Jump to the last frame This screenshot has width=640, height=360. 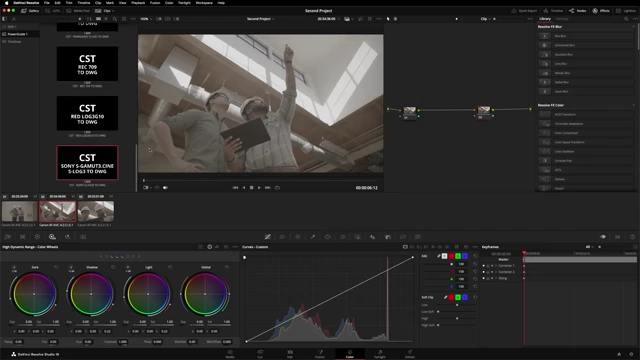(x=268, y=188)
